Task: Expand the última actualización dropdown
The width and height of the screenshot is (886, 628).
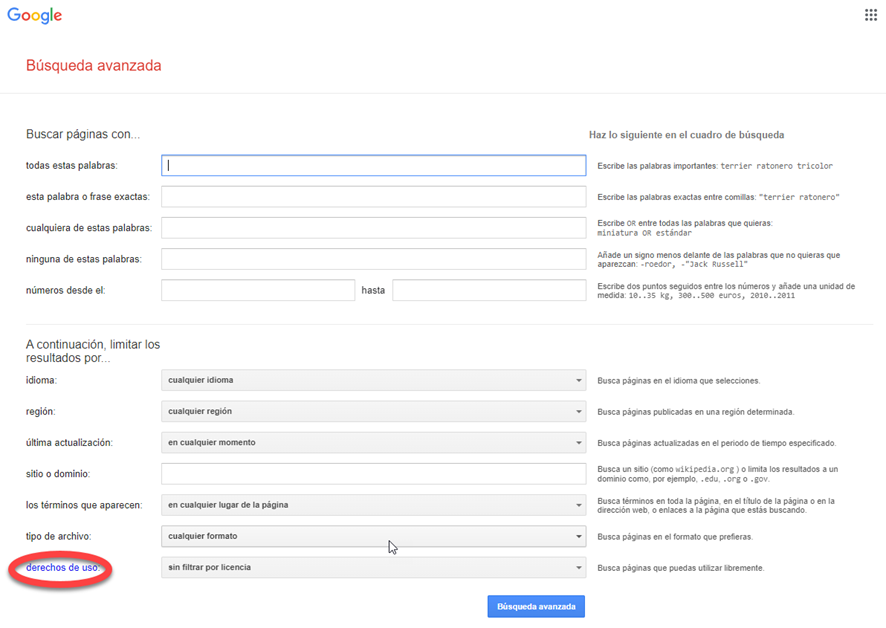Action: (x=373, y=442)
